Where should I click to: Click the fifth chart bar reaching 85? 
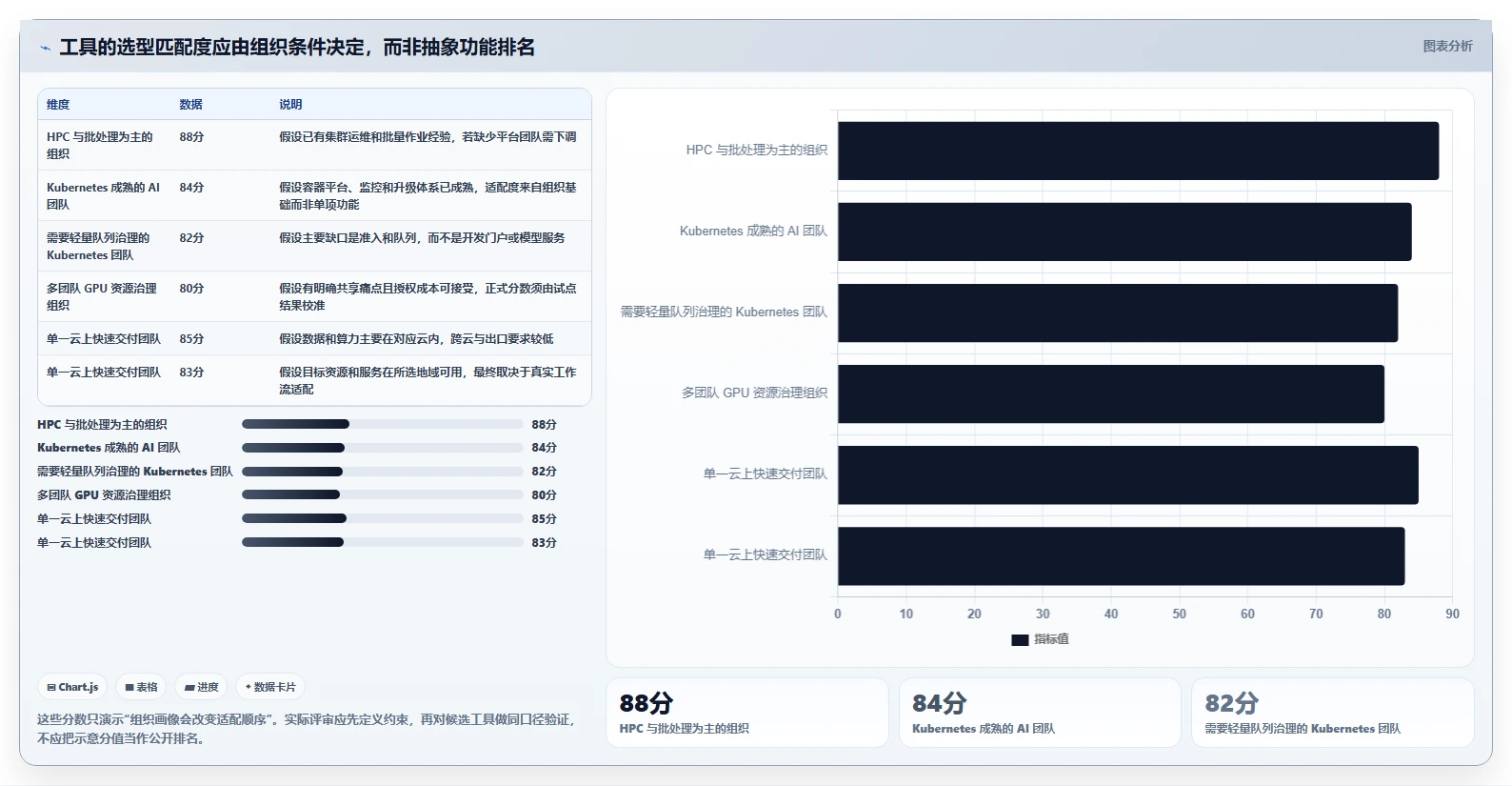pyautogui.click(x=1128, y=474)
